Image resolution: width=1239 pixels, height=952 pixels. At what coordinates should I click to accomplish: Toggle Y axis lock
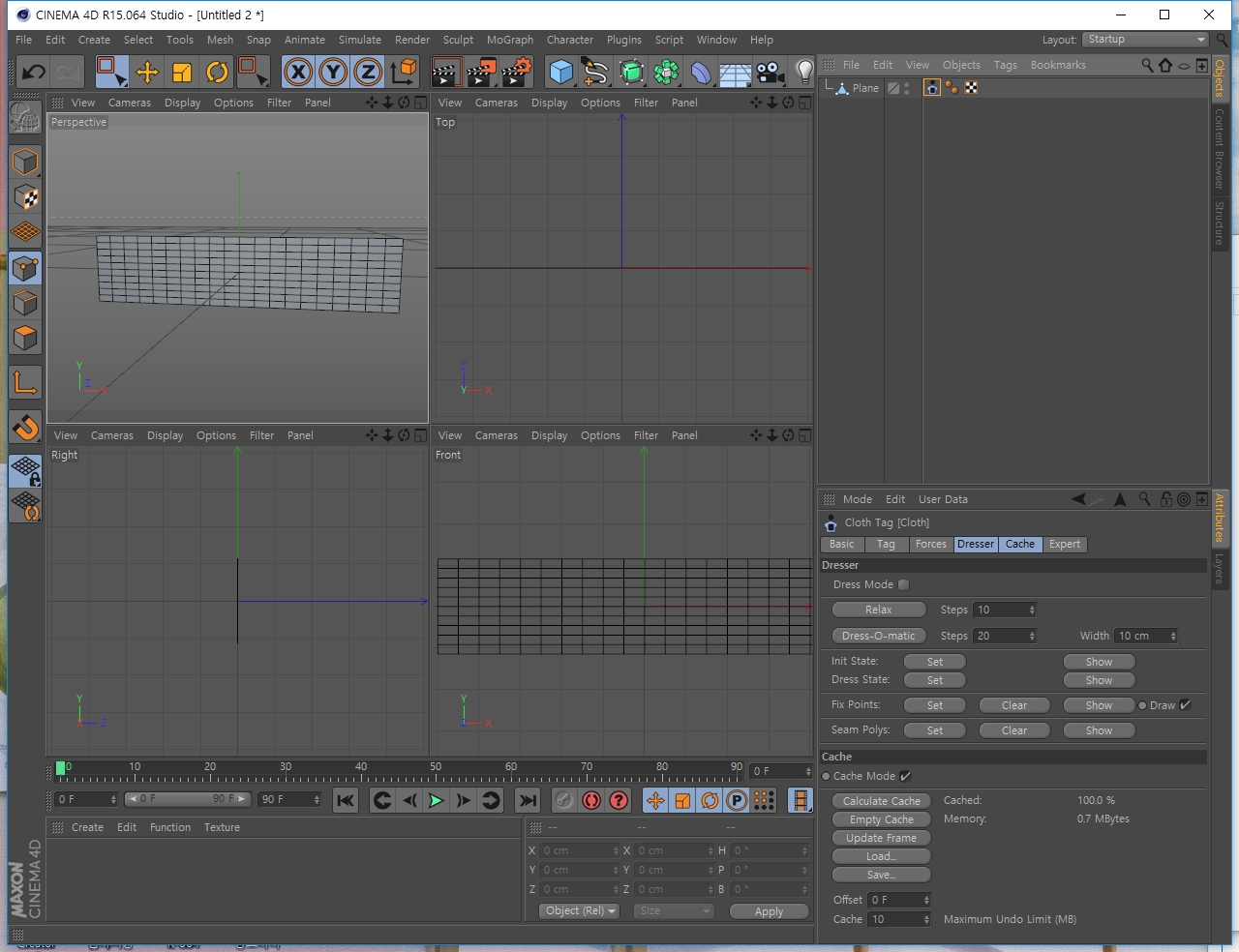[x=333, y=72]
